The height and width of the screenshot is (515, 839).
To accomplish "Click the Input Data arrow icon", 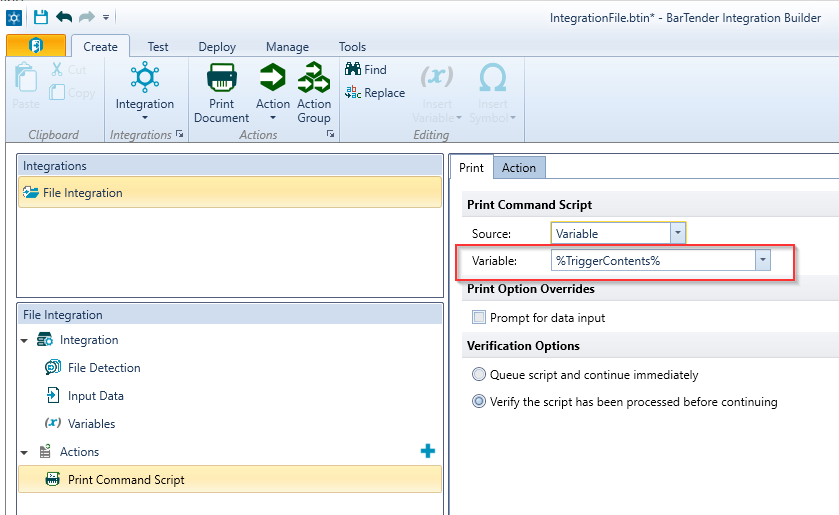I will [52, 395].
